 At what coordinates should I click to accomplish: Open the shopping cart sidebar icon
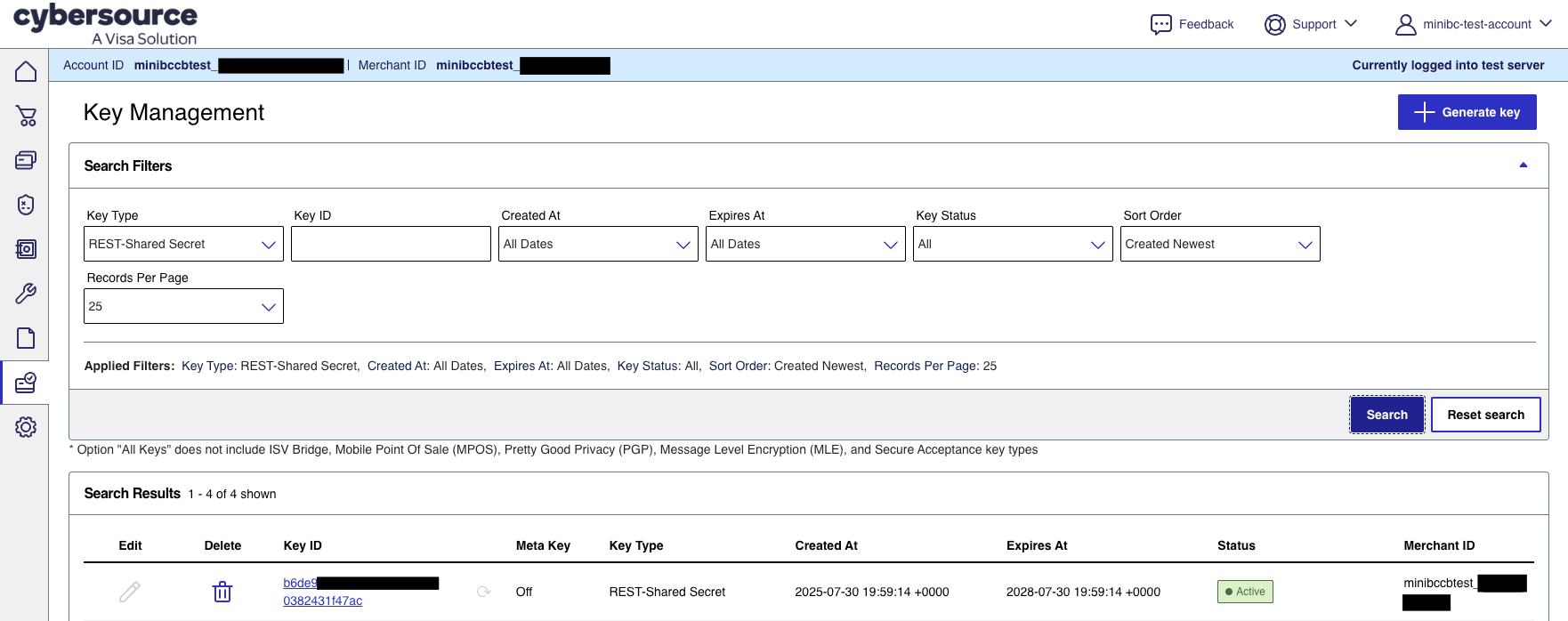pyautogui.click(x=26, y=116)
